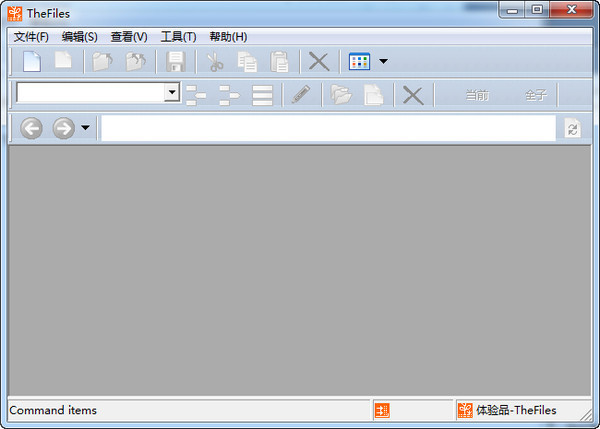The height and width of the screenshot is (429, 600).
Task: Expand the combo box dropdown arrow
Action: coord(172,92)
